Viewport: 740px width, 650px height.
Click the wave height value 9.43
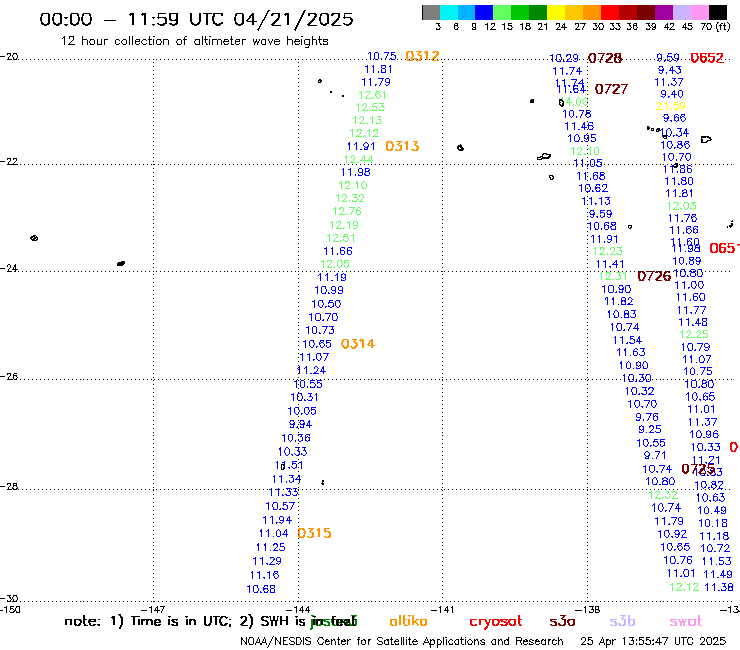(670, 70)
